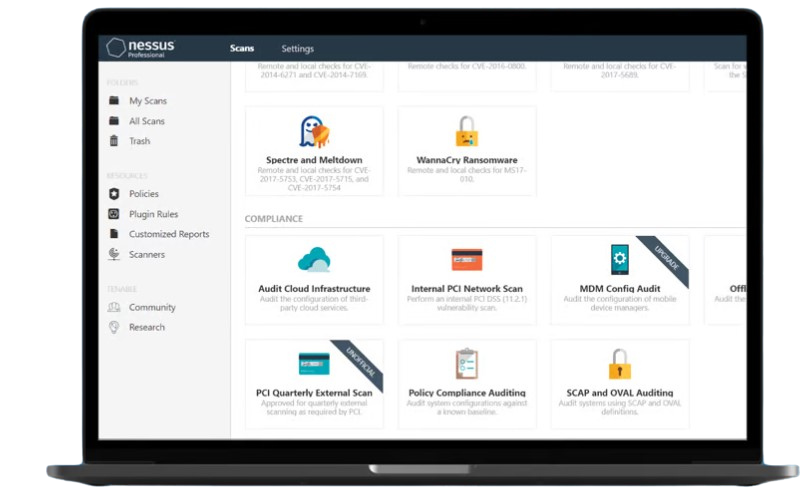Go to Policies
Image resolution: width=803 pixels, height=491 pixels.
(143, 194)
